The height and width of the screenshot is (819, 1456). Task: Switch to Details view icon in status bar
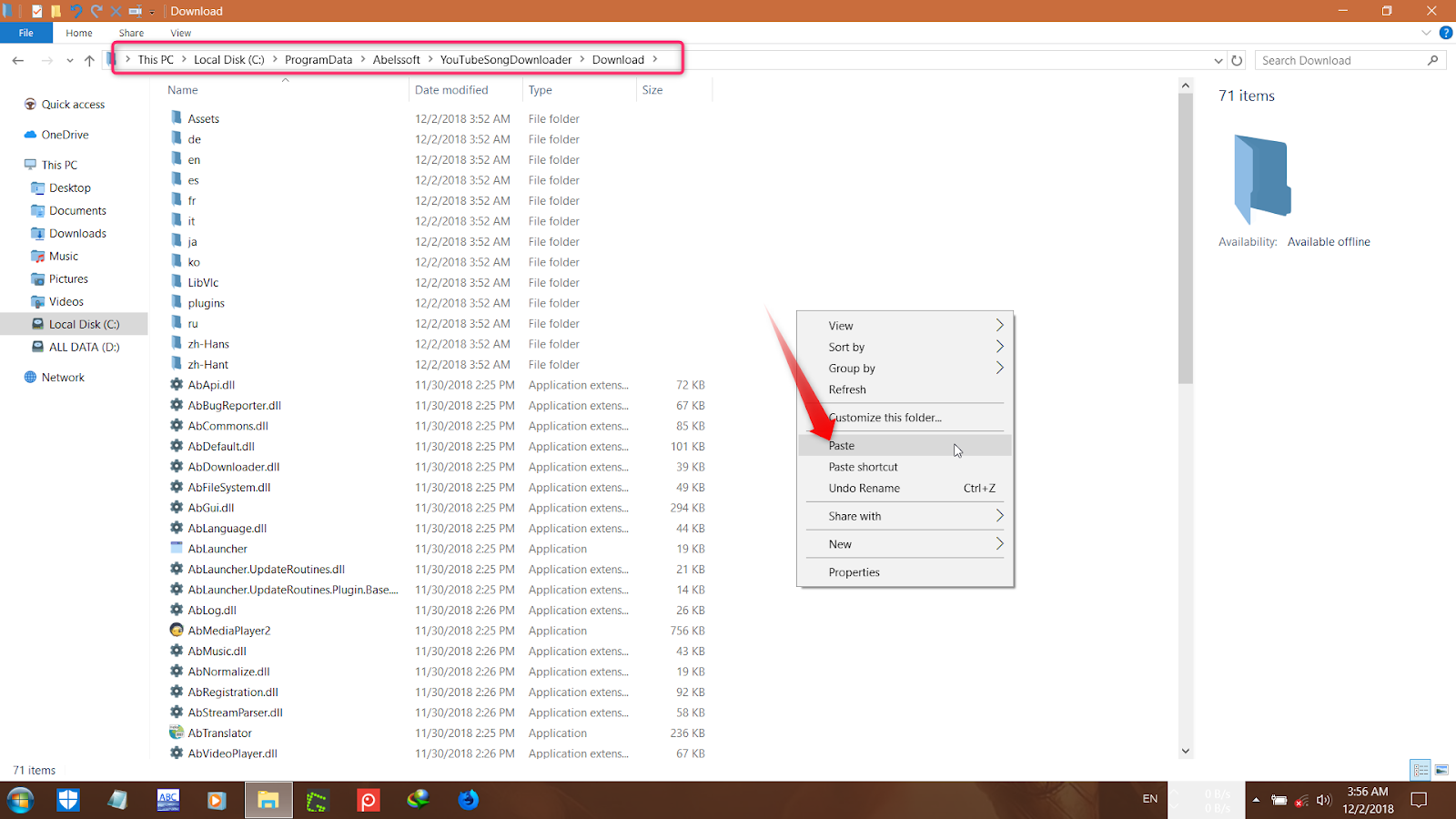(1421, 771)
